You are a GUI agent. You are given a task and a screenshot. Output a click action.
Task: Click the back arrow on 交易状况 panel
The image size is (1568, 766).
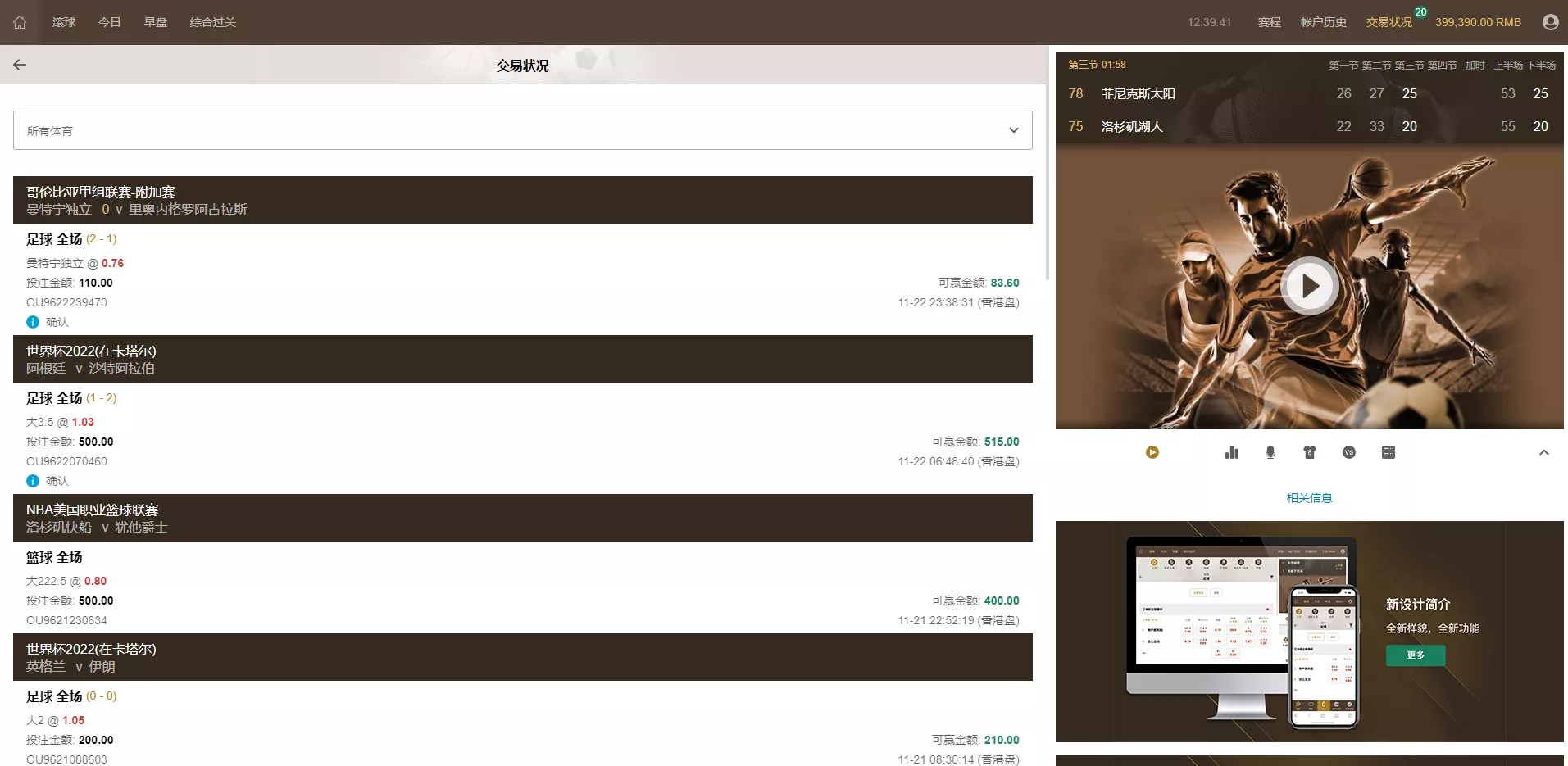pos(20,65)
